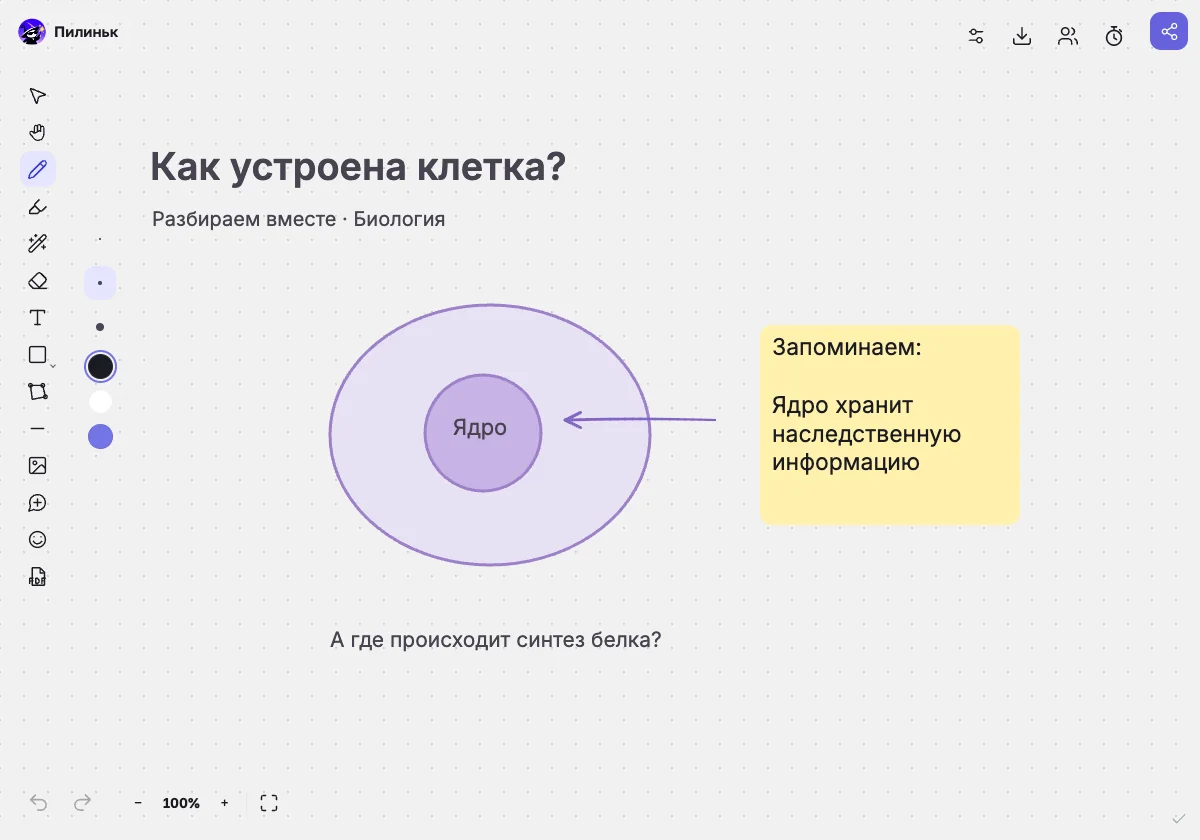This screenshot has width=1200, height=840.
Task: Zoom out with the minus button
Action: [x=138, y=803]
